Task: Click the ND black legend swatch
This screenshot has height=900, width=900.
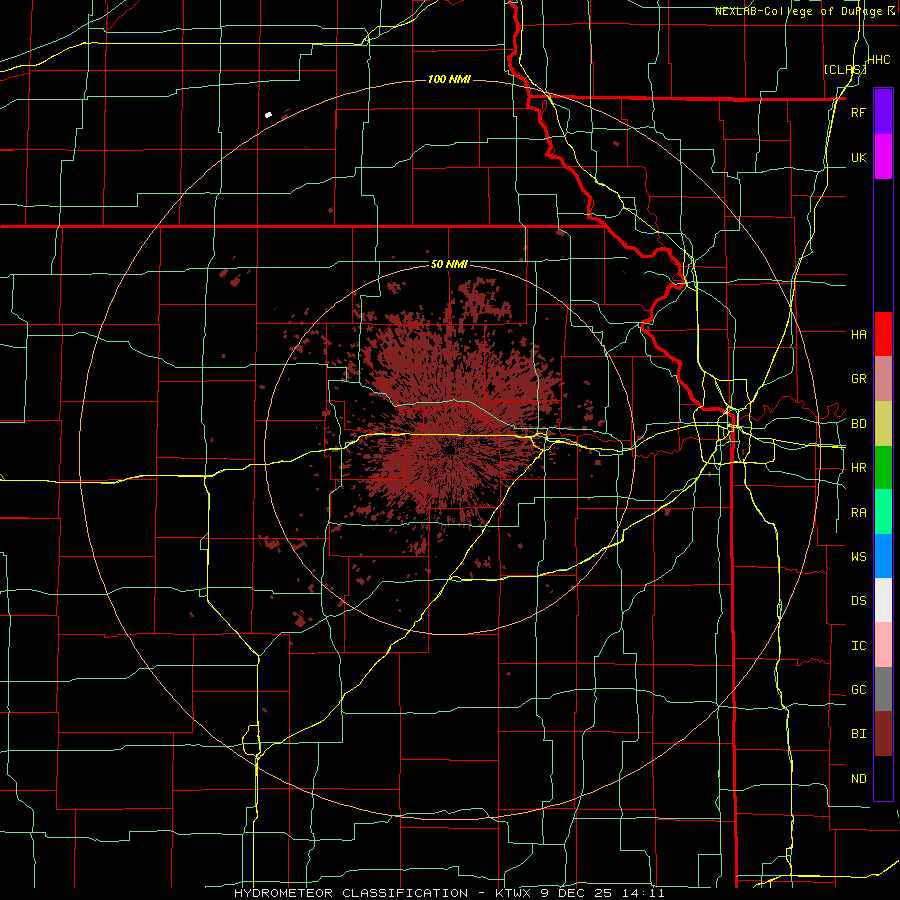Action: [x=883, y=778]
